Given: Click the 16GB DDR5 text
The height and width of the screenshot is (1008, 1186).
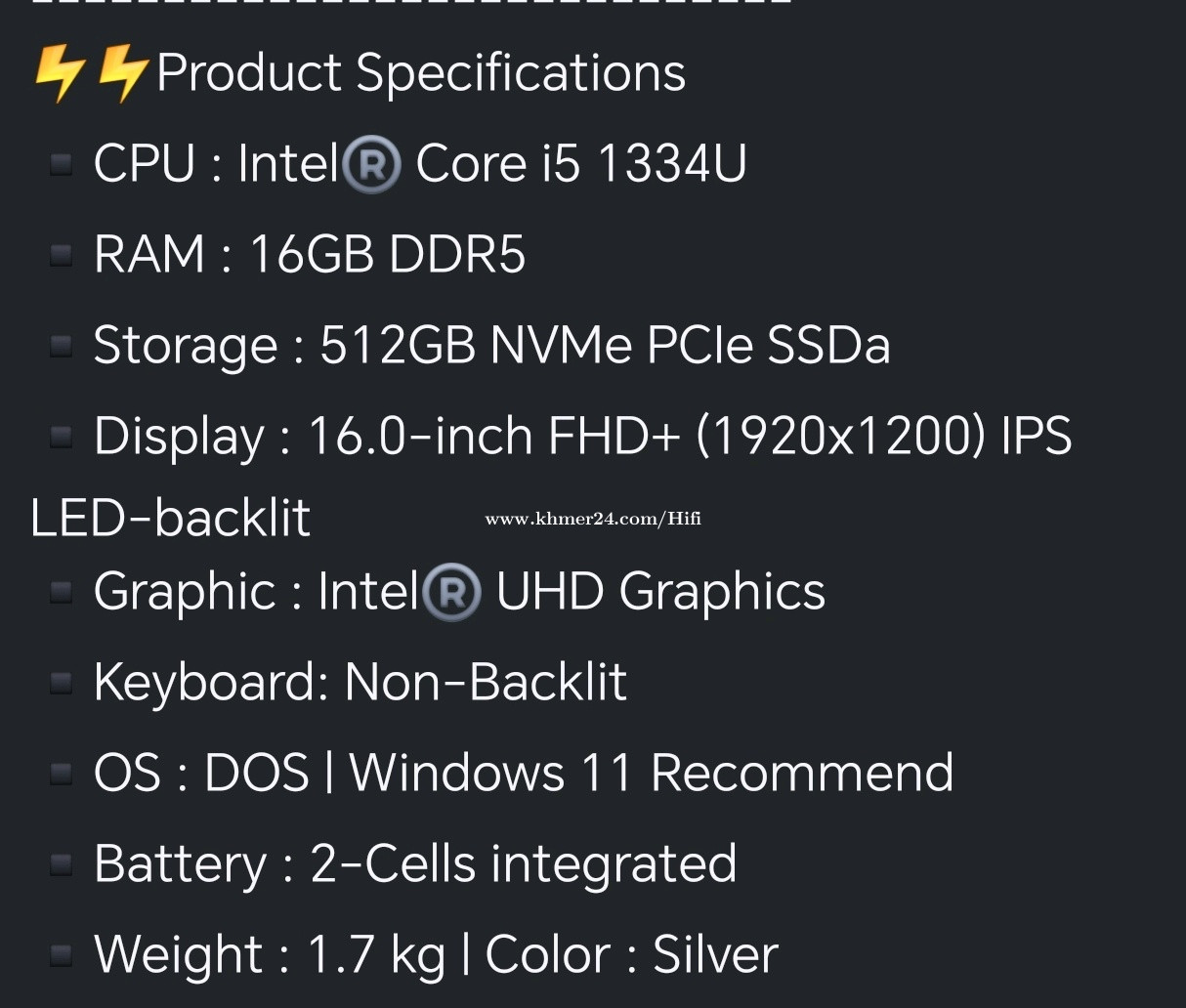Looking at the screenshot, I should pyautogui.click(x=388, y=254).
